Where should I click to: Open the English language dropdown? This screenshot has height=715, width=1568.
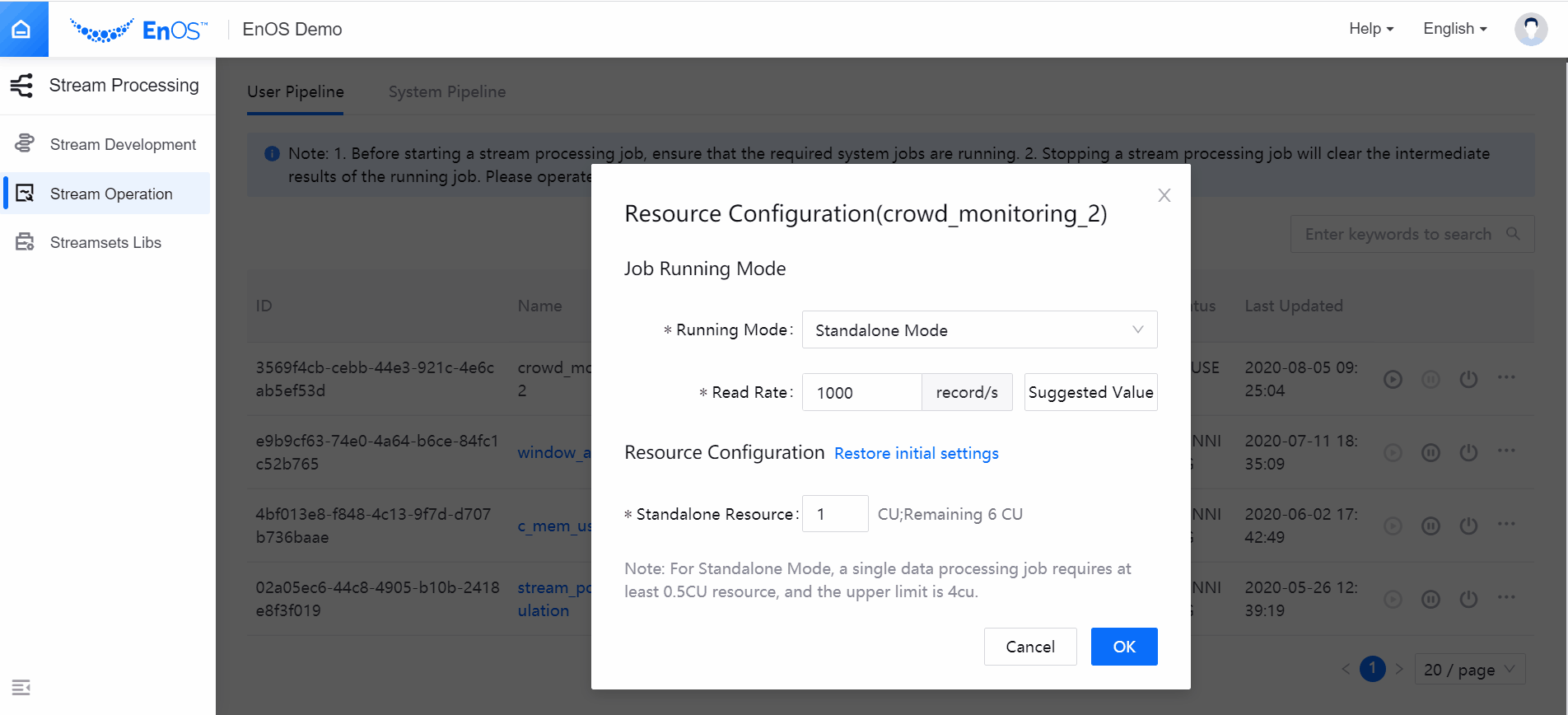1454,29
